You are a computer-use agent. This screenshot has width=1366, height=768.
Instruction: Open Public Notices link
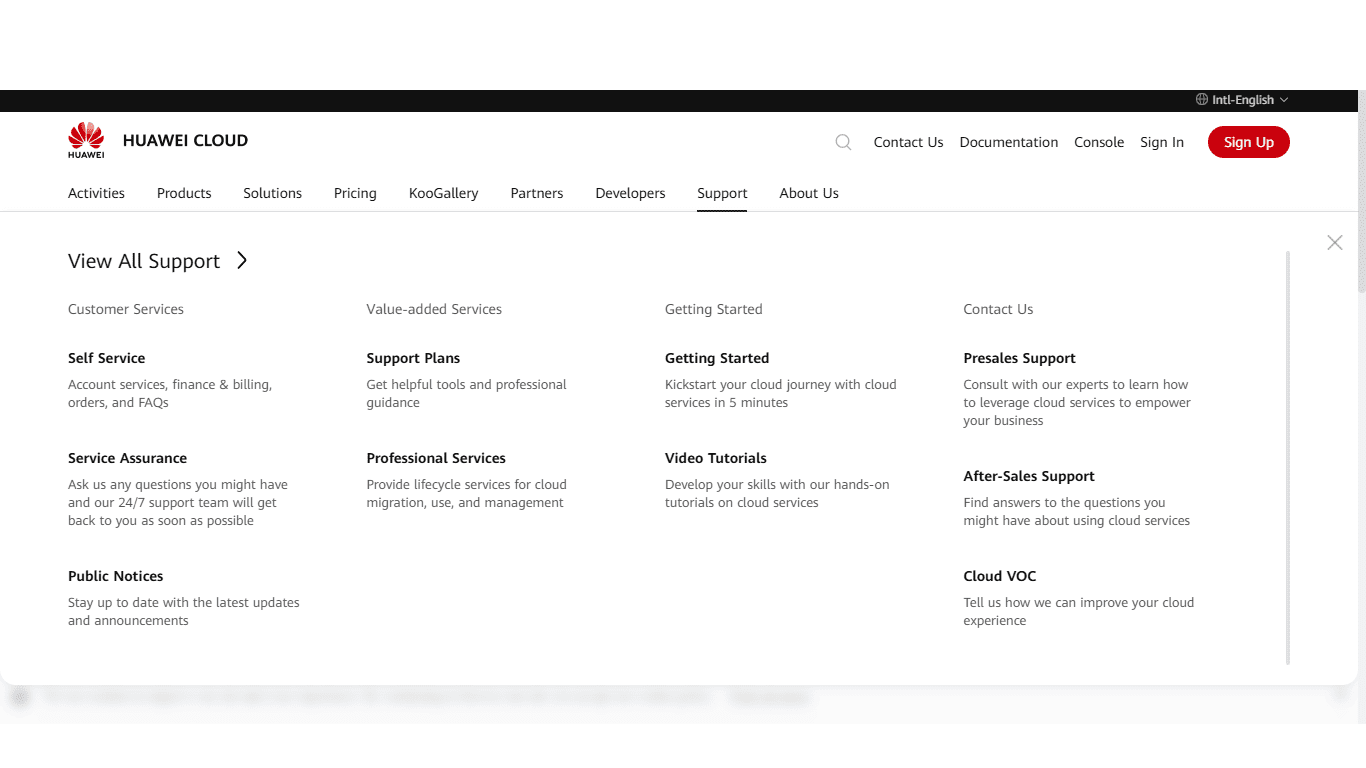[115, 576]
